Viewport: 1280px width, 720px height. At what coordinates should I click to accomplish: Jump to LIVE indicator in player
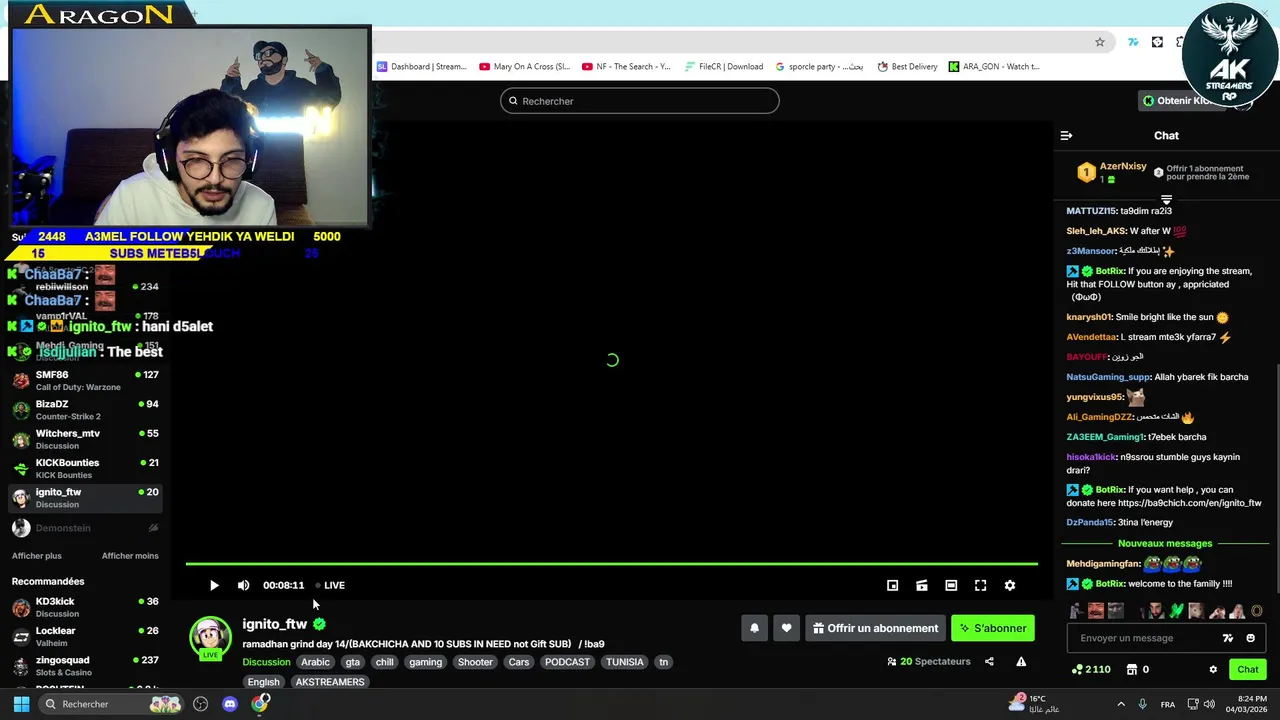[330, 585]
